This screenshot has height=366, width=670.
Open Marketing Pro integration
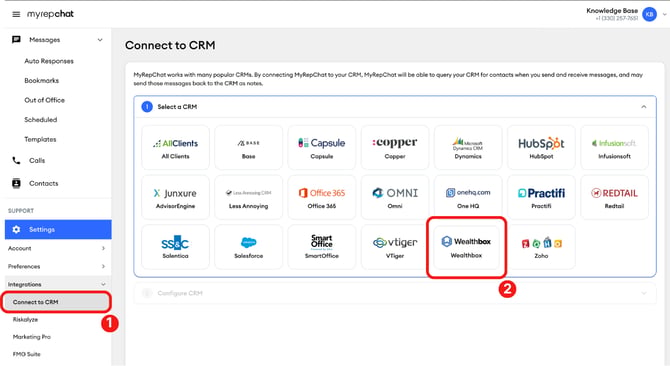(x=32, y=337)
